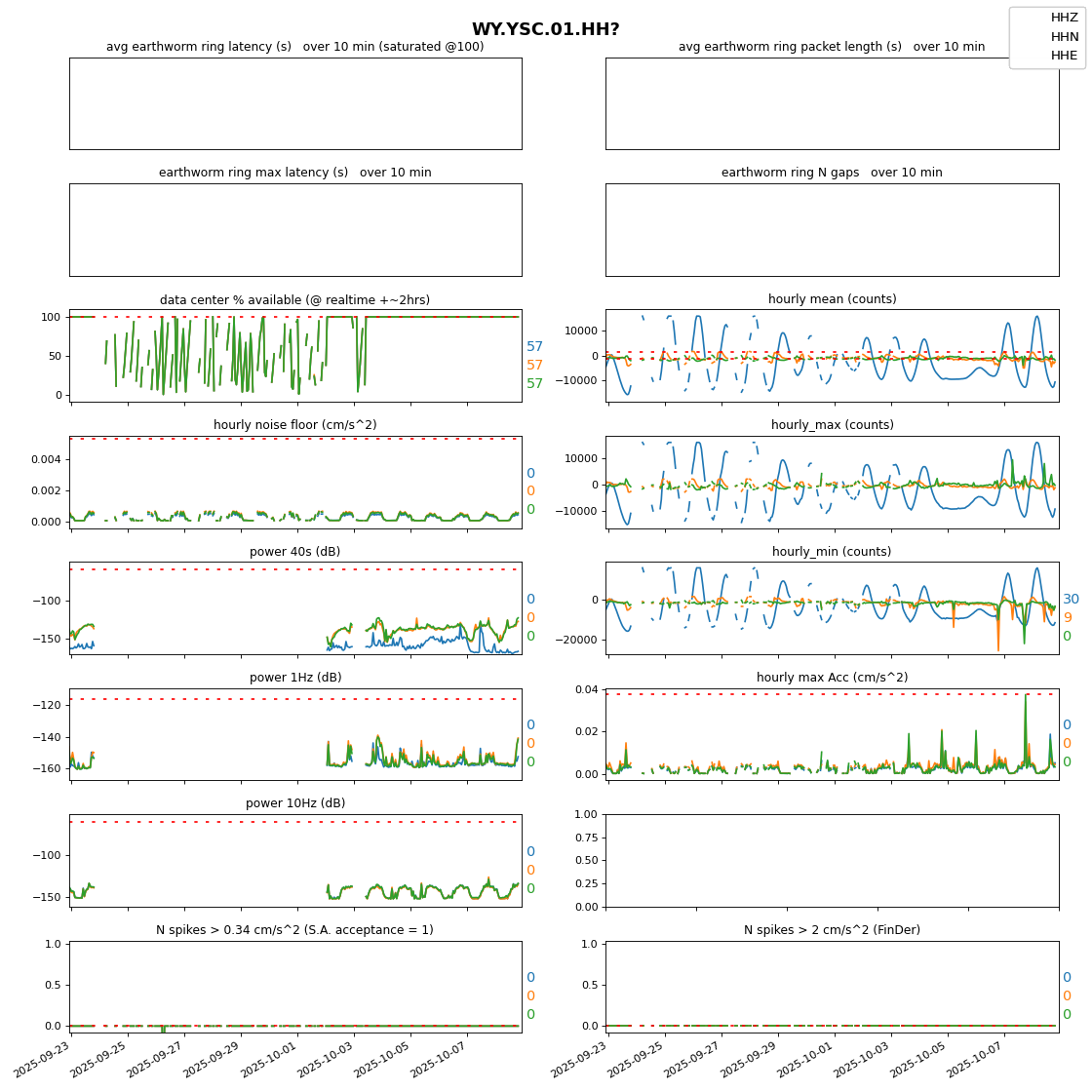This screenshot has width=1092, height=1092.
Task: Click the 'power 10Hz (dB)' plot title
Action: pyautogui.click(x=294, y=803)
